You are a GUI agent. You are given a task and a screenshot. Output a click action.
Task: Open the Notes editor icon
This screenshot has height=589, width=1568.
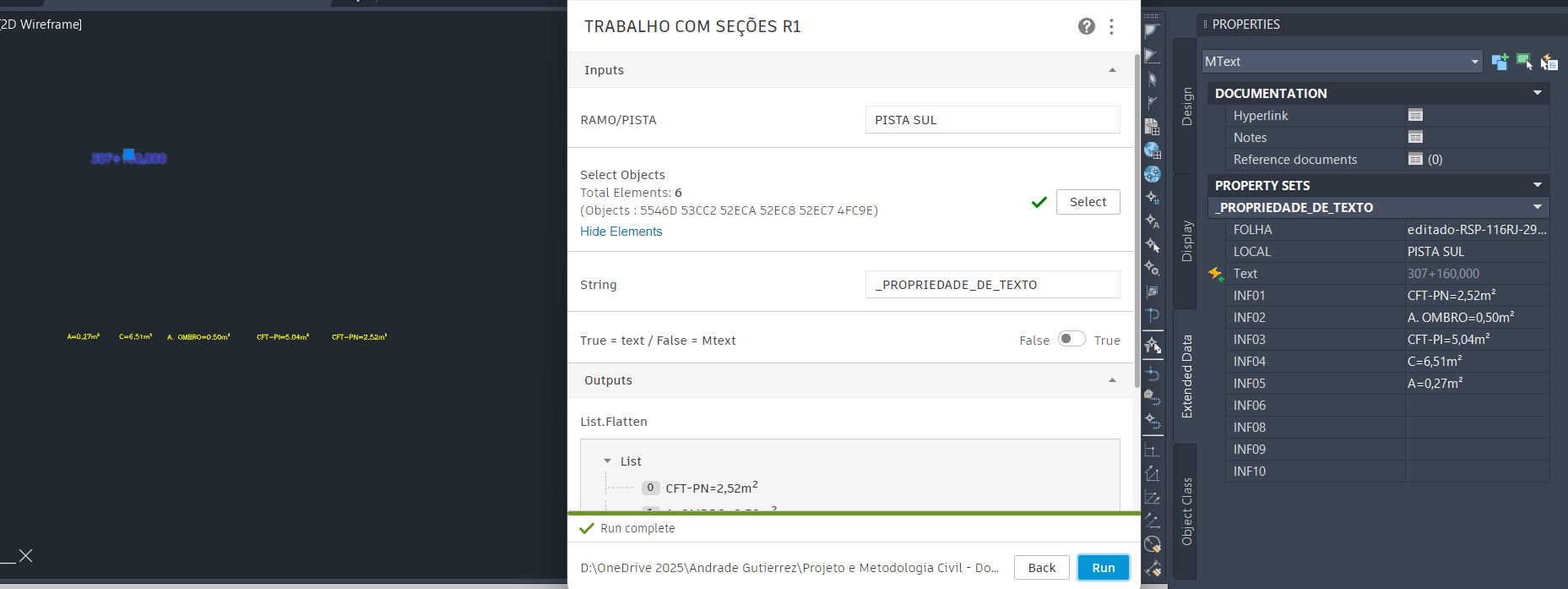coord(1416,137)
